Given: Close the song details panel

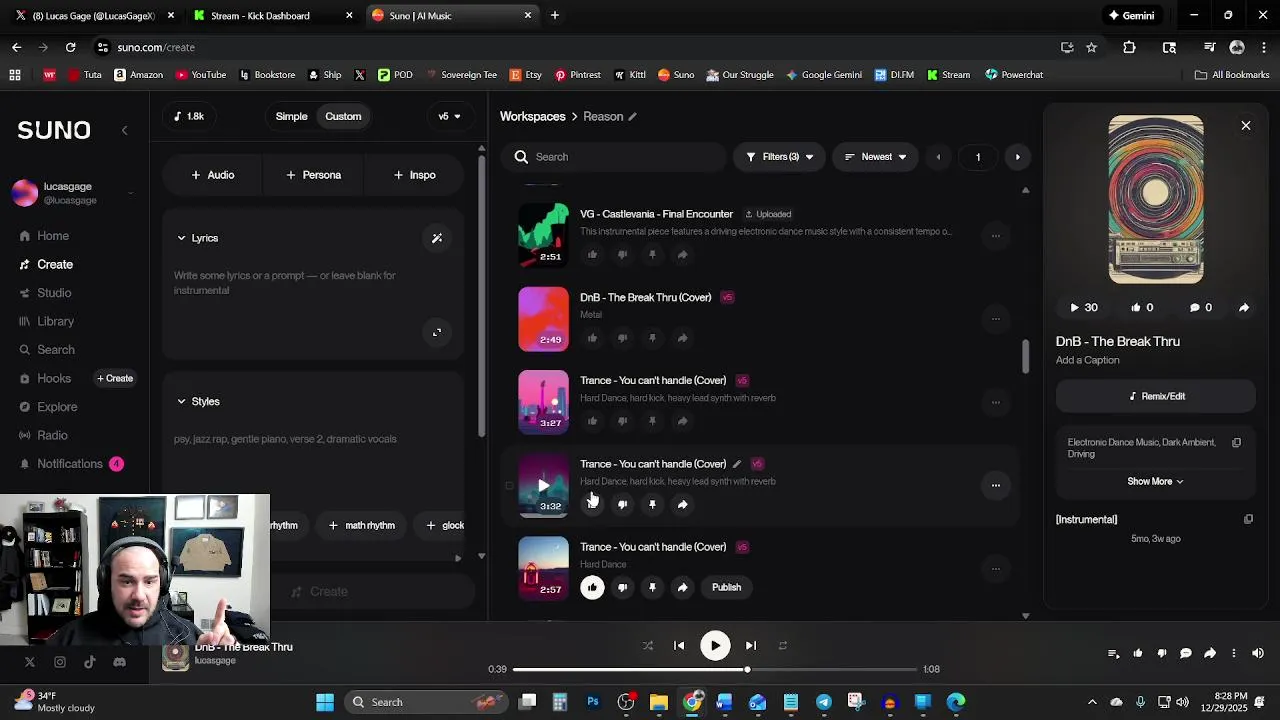Looking at the screenshot, I should [x=1246, y=126].
